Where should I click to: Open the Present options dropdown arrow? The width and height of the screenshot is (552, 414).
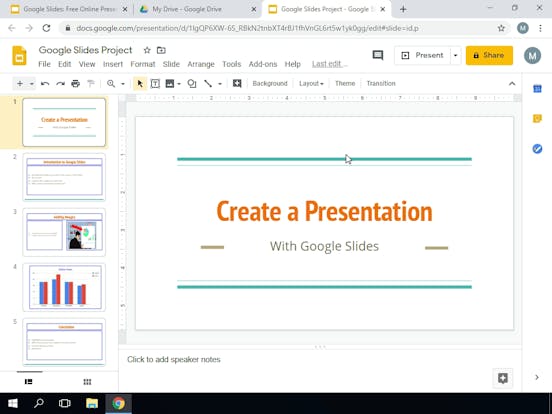[455, 55]
